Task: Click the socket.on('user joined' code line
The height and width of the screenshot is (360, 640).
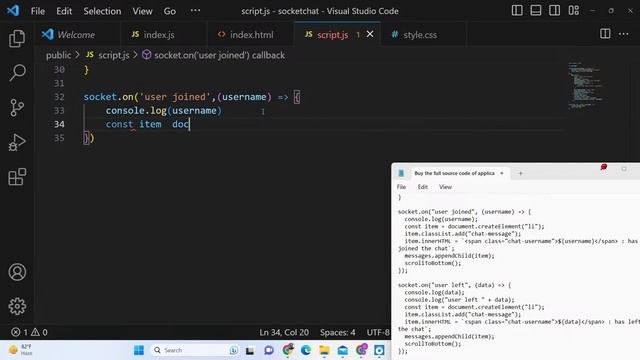Action: [x=192, y=97]
